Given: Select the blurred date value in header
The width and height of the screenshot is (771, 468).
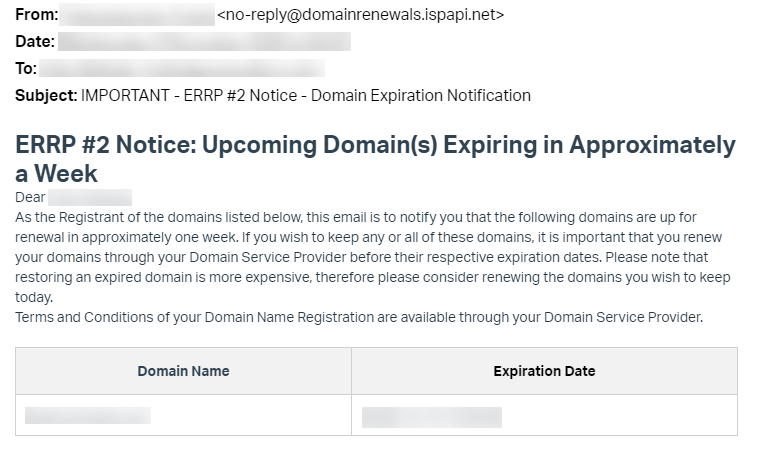Looking at the screenshot, I should click(204, 42).
